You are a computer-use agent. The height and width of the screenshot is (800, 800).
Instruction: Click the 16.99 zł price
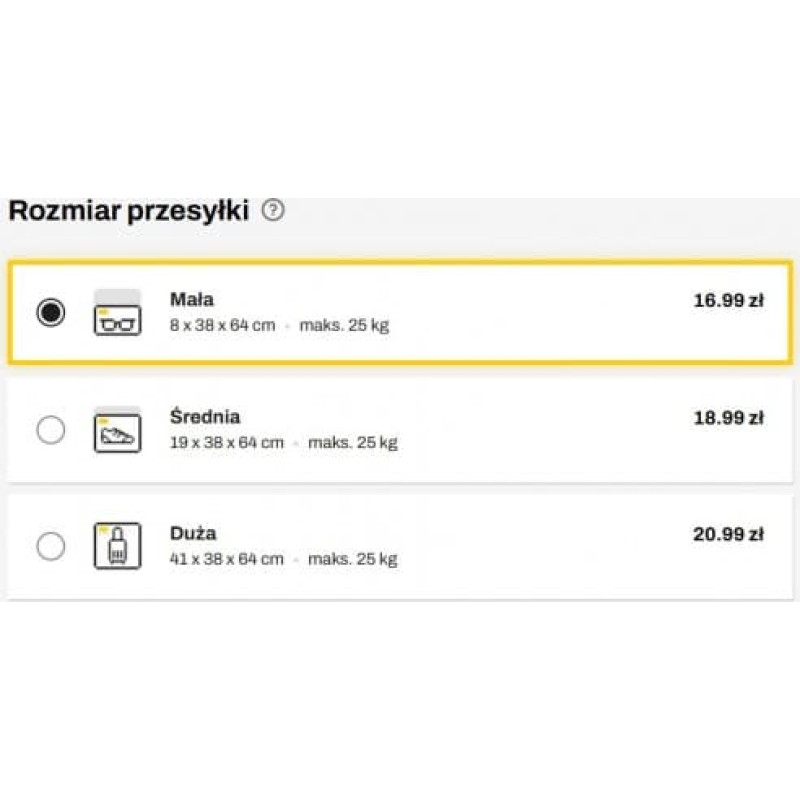(728, 300)
